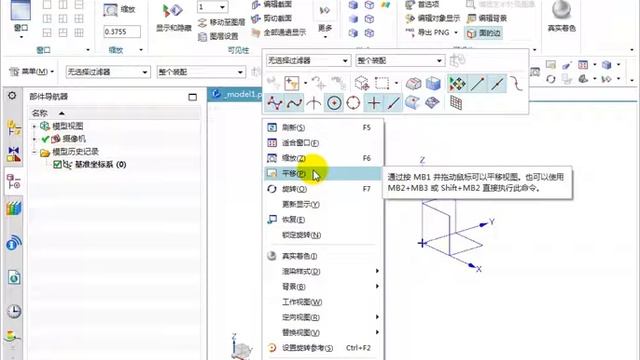
Task: Toggle the enable snap points icon
Action: pyautogui.click(x=457, y=83)
